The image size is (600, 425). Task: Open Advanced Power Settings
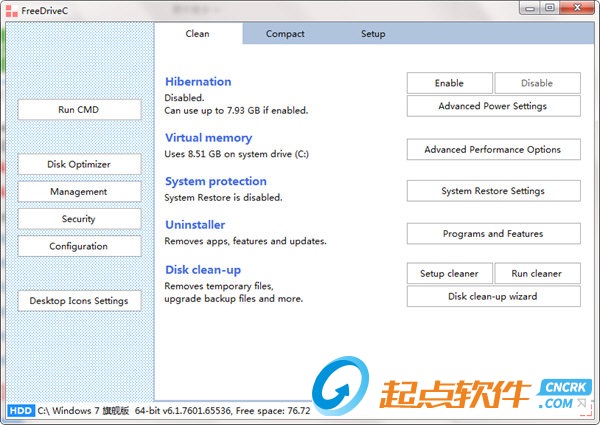tap(493, 106)
